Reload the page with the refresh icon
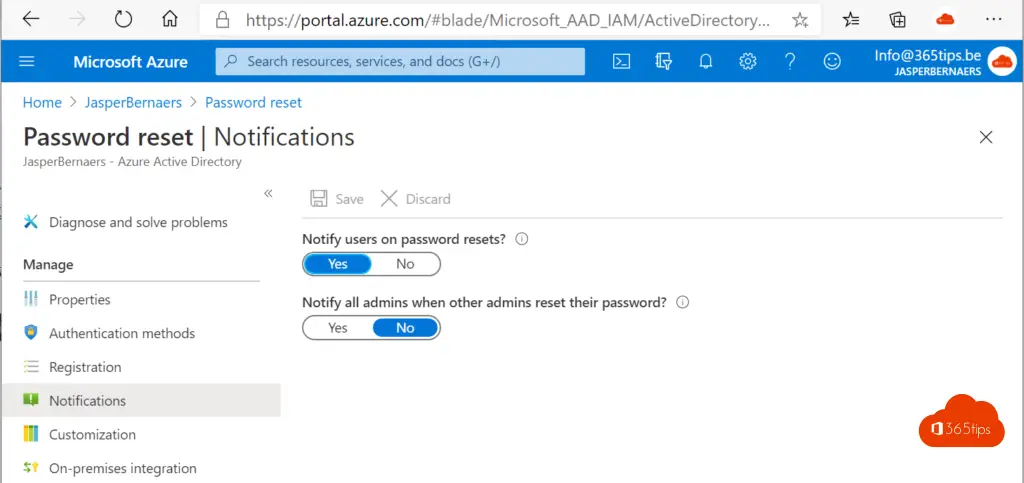The height and width of the screenshot is (483, 1024). click(x=123, y=20)
